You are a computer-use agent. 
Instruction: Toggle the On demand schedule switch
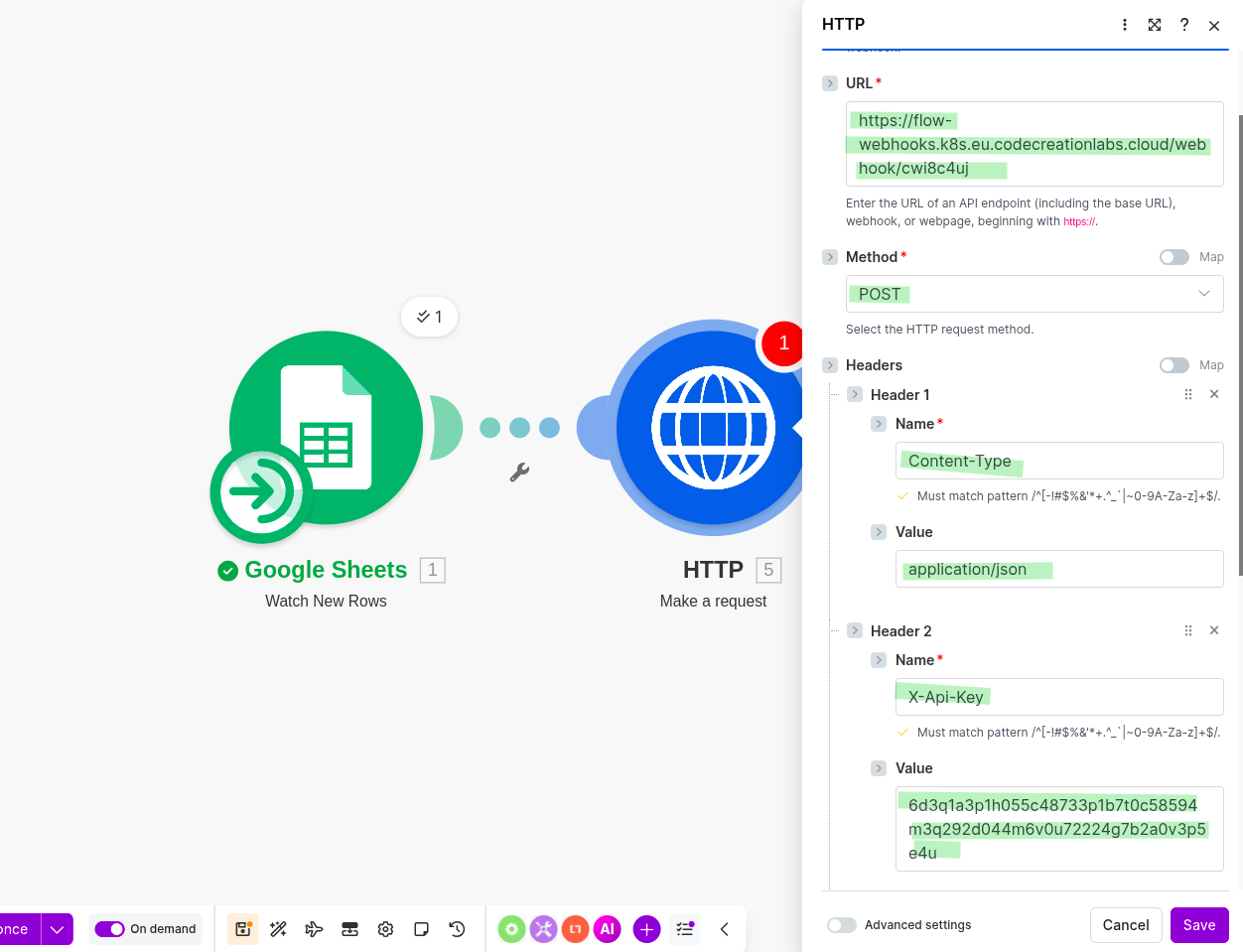pyautogui.click(x=109, y=929)
